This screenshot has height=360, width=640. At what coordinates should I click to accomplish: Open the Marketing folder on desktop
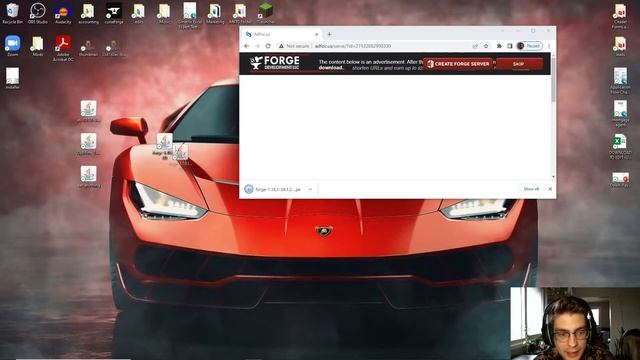pos(215,13)
